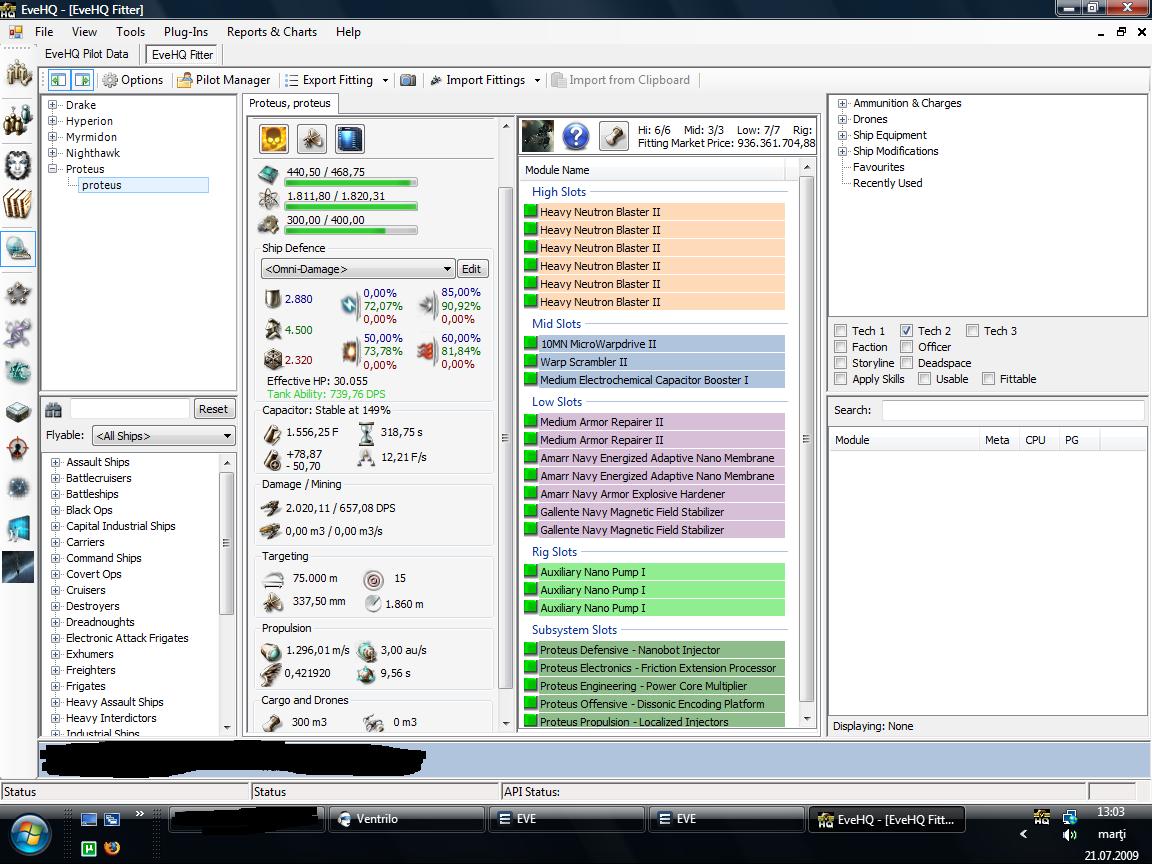The image size is (1152, 864).
Task: Click the green status box for 10MN MicroWarpdrive II
Action: click(530, 343)
